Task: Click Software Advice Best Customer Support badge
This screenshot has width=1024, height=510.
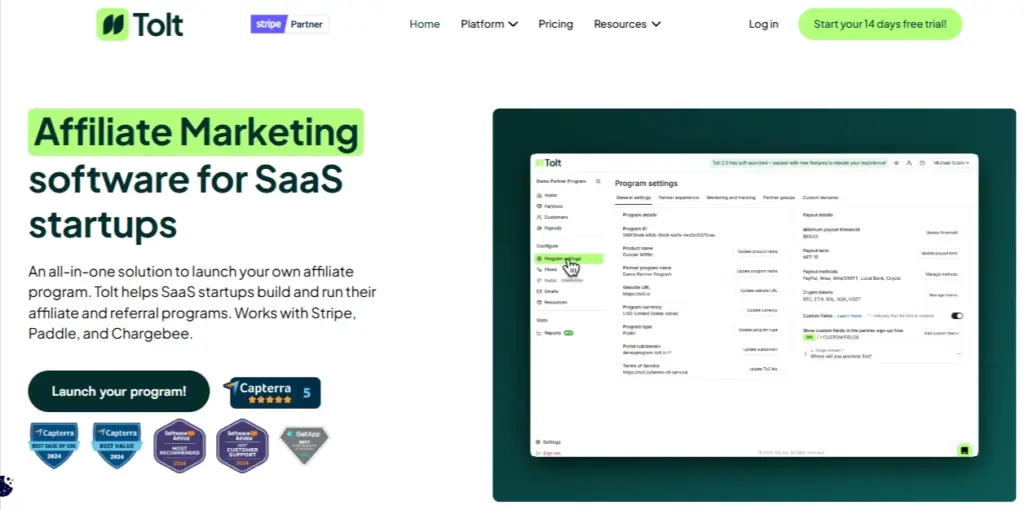Action: click(x=242, y=445)
